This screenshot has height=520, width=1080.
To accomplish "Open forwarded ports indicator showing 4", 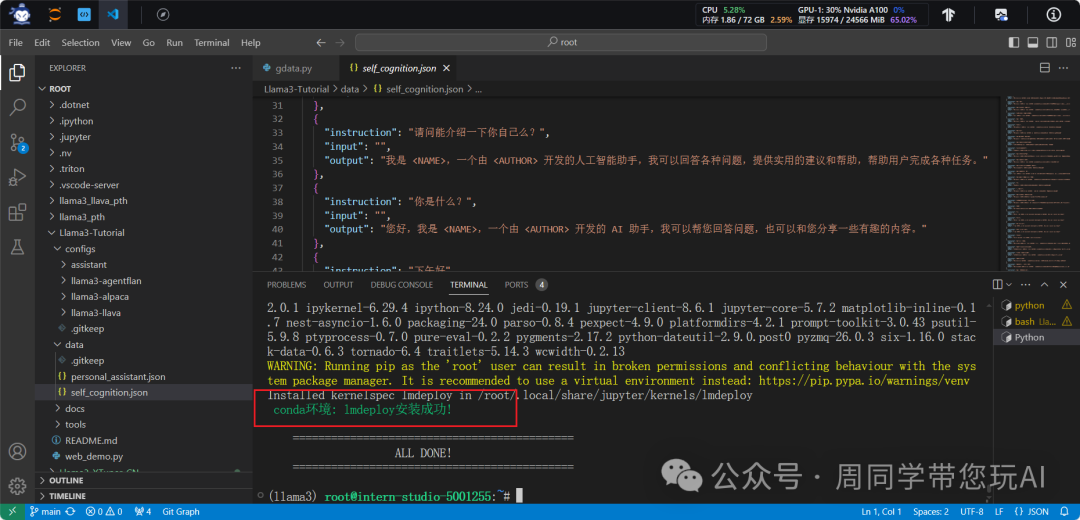I will click(x=143, y=512).
